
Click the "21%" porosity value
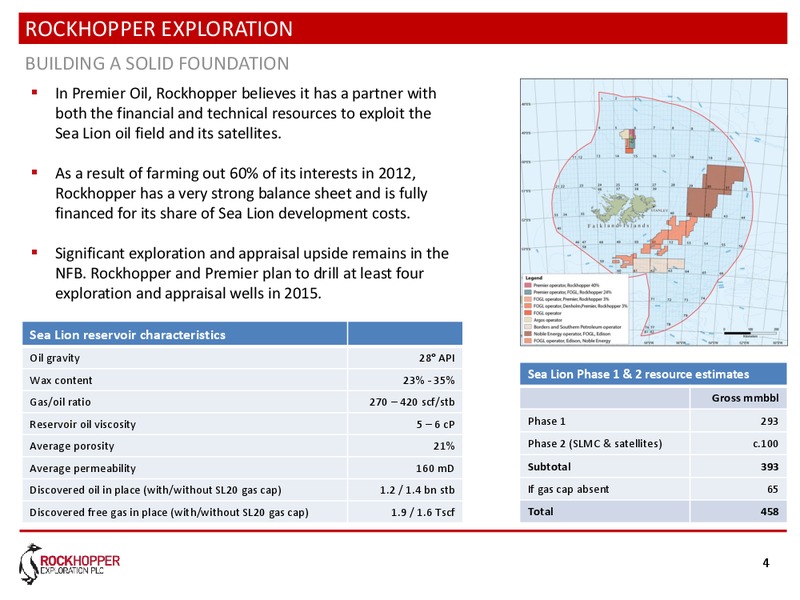(x=444, y=446)
